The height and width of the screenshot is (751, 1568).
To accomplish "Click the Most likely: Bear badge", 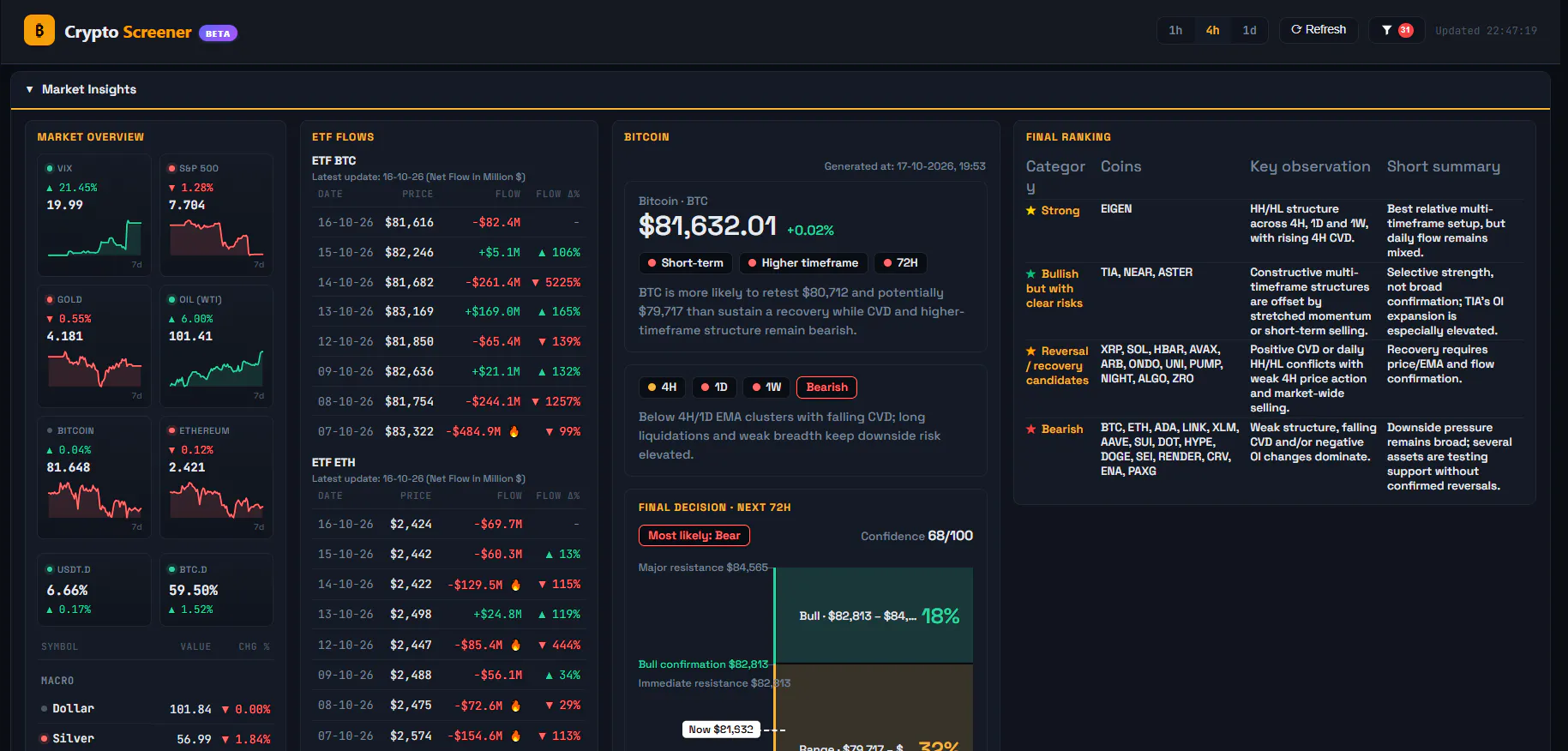I will 694,536.
